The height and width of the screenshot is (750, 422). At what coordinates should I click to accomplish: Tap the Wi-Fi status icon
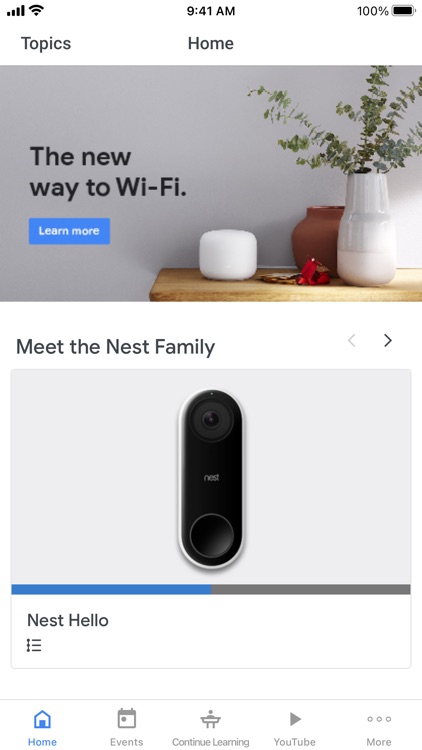click(36, 10)
